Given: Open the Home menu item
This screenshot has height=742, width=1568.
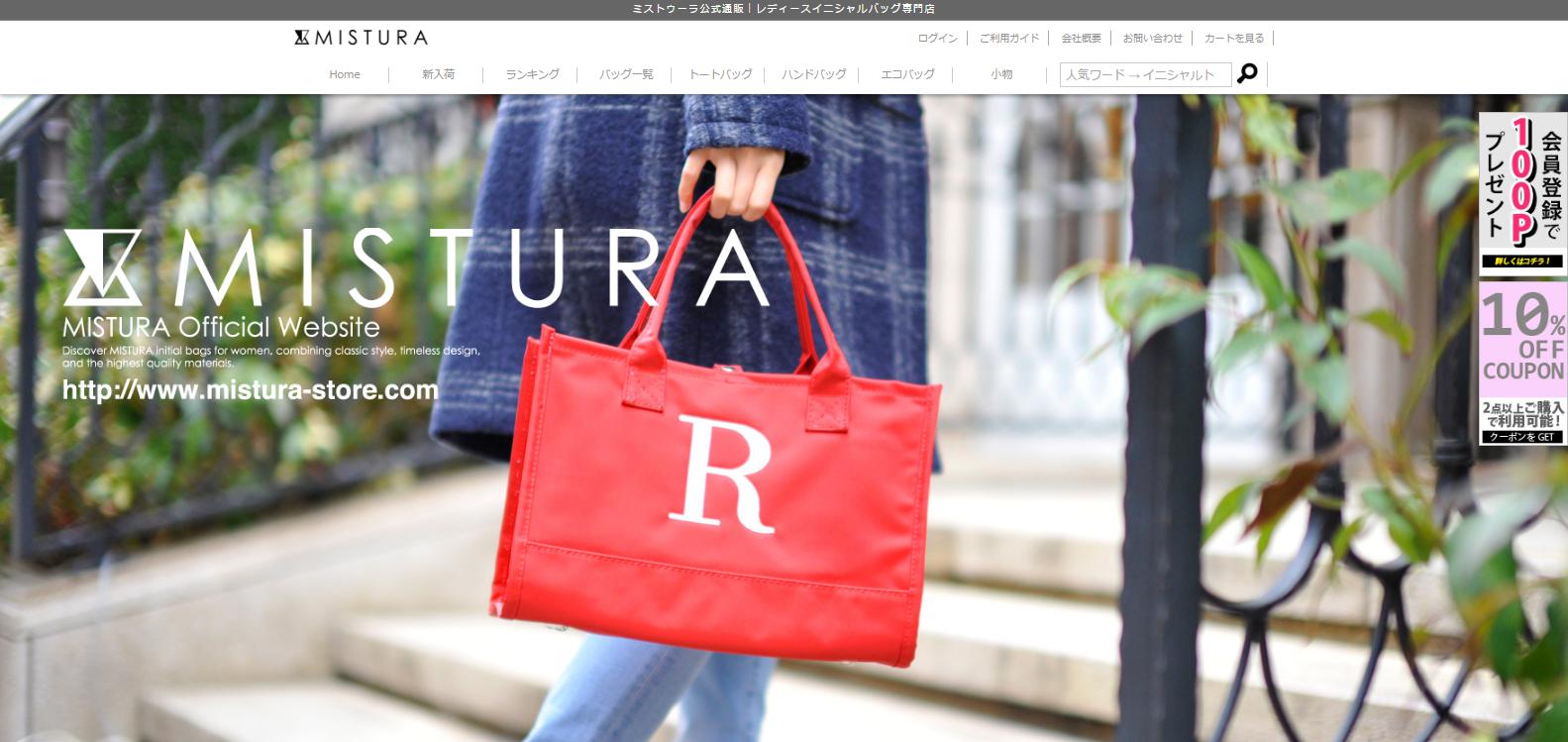Looking at the screenshot, I should [x=345, y=74].
